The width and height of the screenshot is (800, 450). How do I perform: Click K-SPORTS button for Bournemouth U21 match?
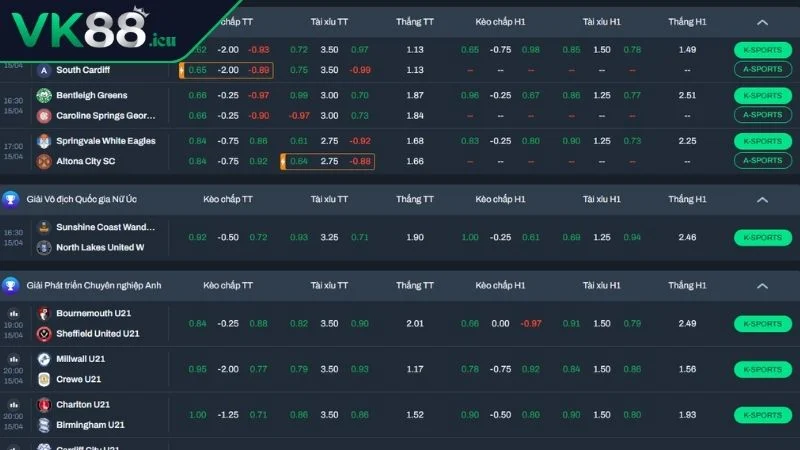click(x=763, y=323)
